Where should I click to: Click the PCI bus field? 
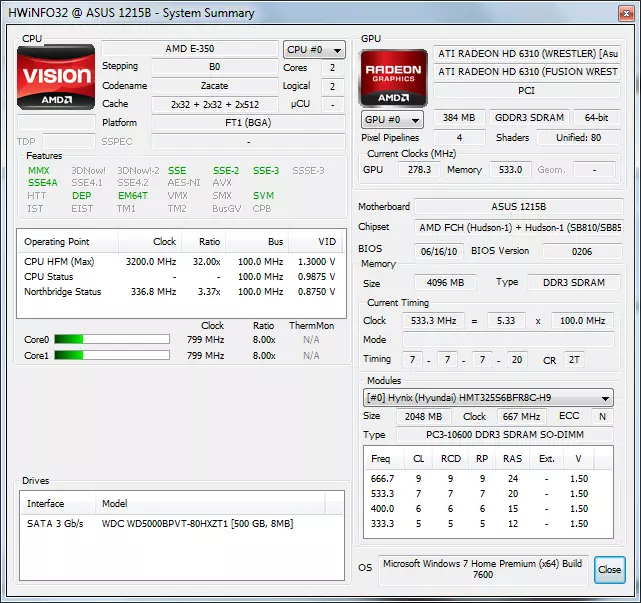(x=527, y=90)
